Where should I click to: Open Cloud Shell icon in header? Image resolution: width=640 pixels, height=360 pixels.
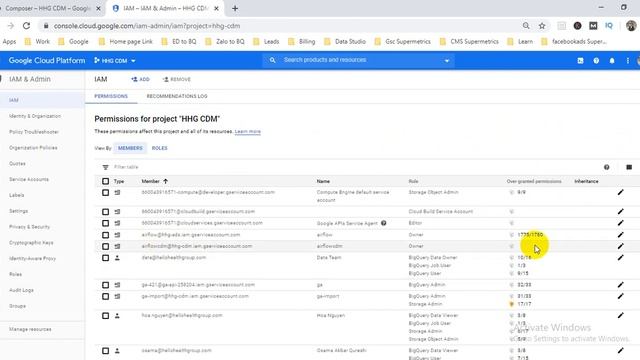(x=580, y=60)
